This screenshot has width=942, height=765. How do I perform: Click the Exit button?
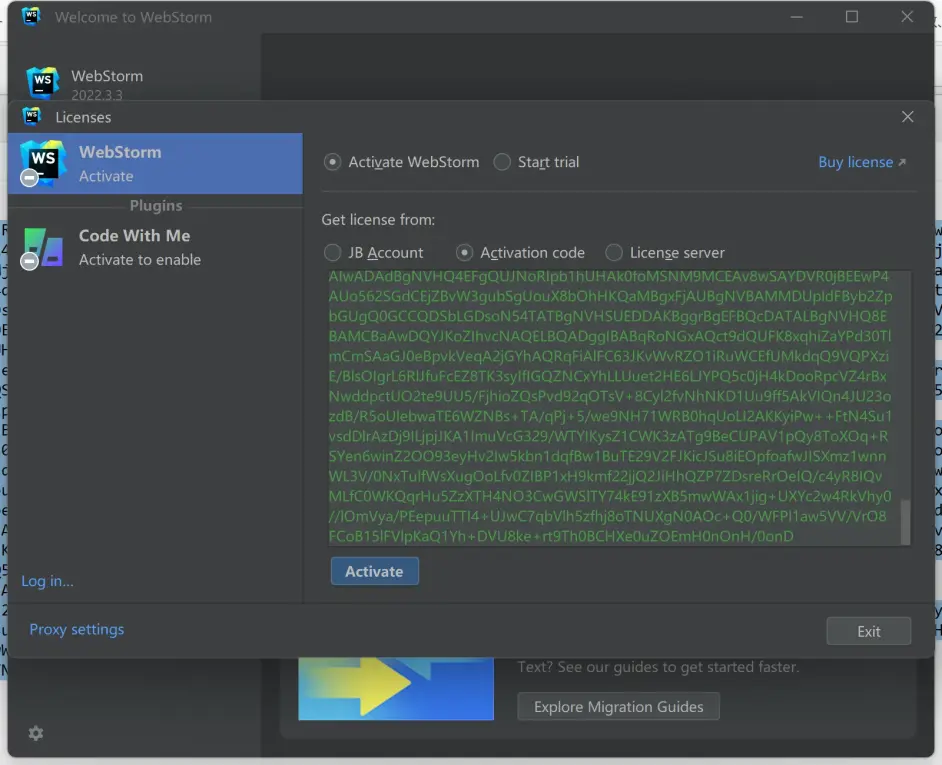868,631
